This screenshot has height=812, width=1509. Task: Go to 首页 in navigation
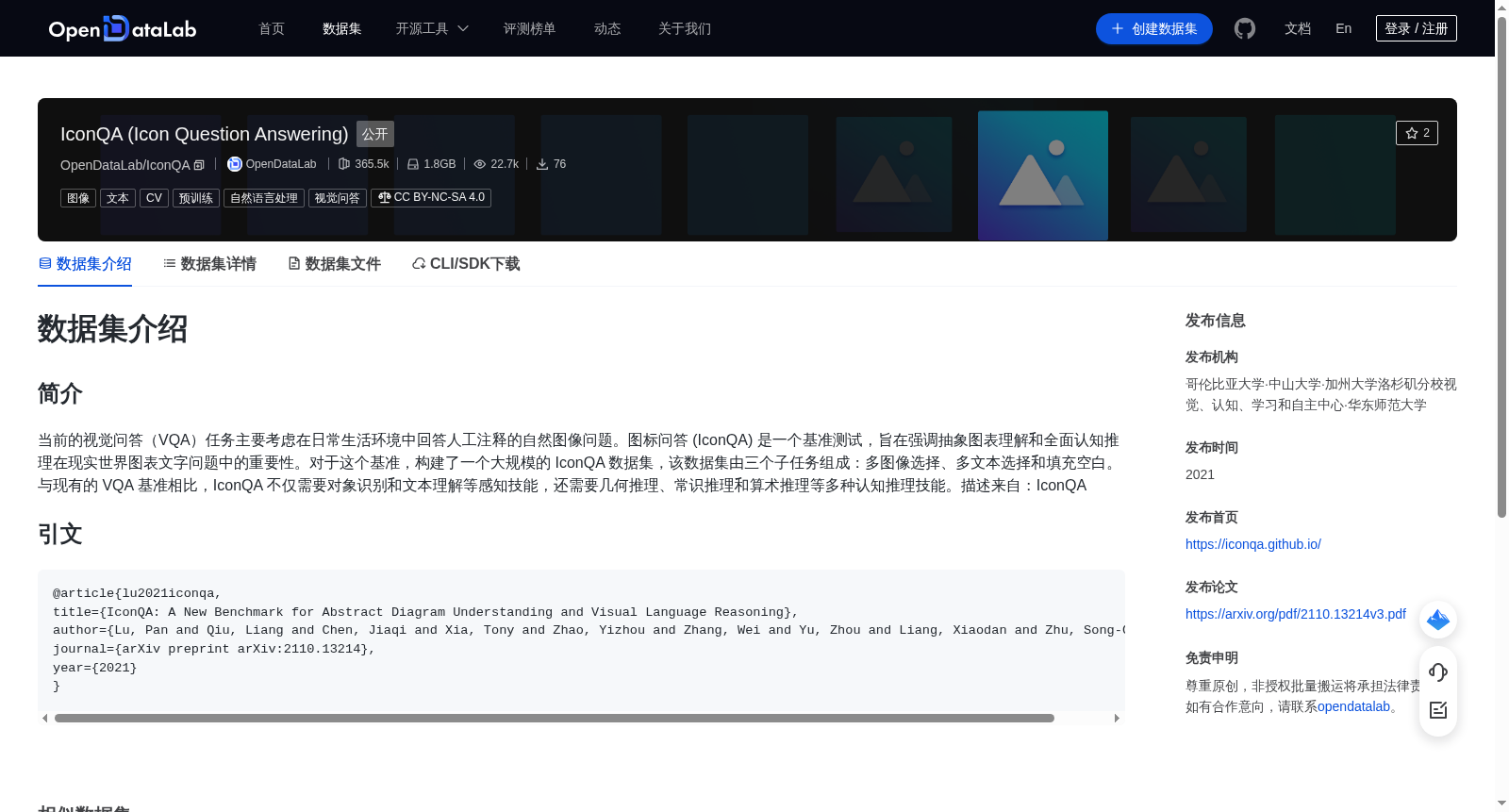[272, 28]
